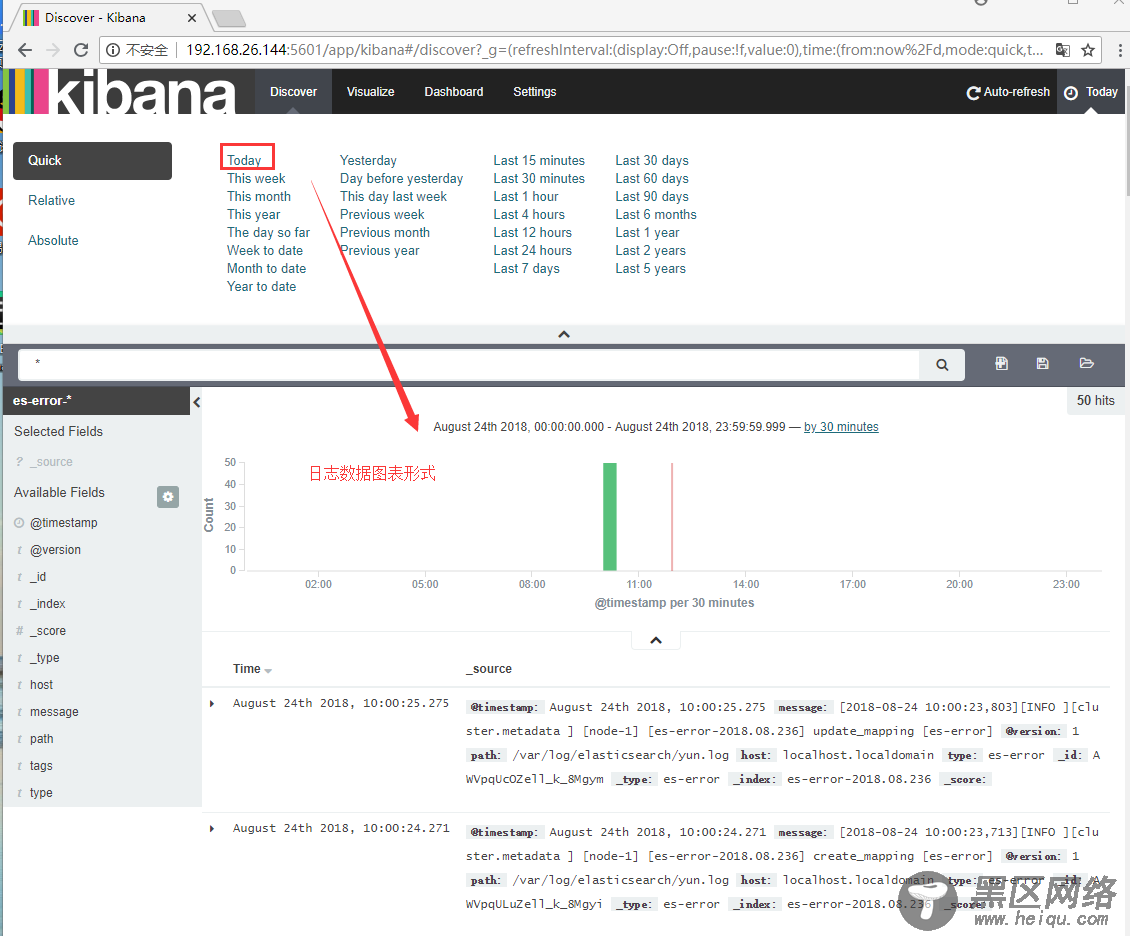Choose Today quick range

244,160
